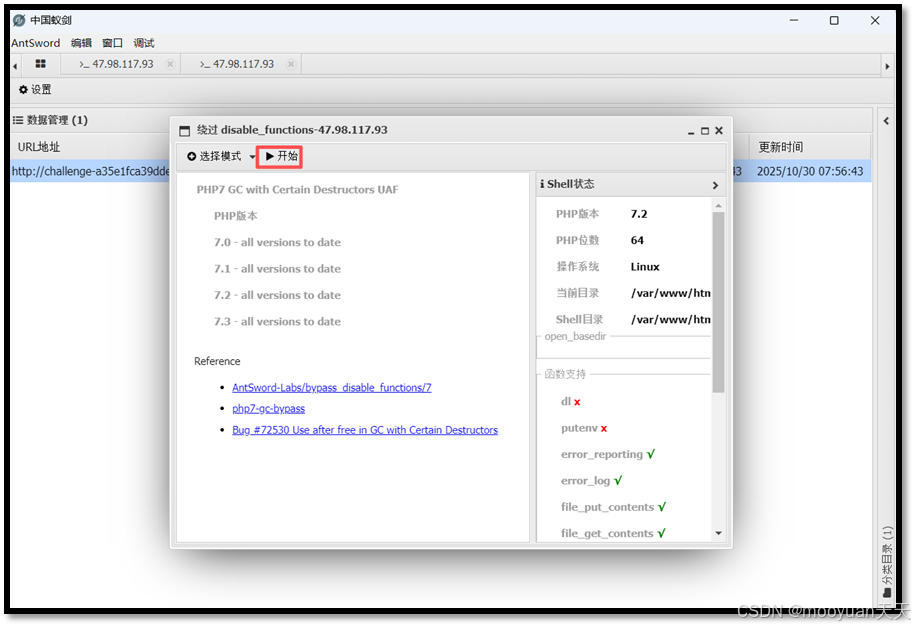Click the AntSword app logo icon
Viewport: 915px width, 627px height.
point(19,20)
